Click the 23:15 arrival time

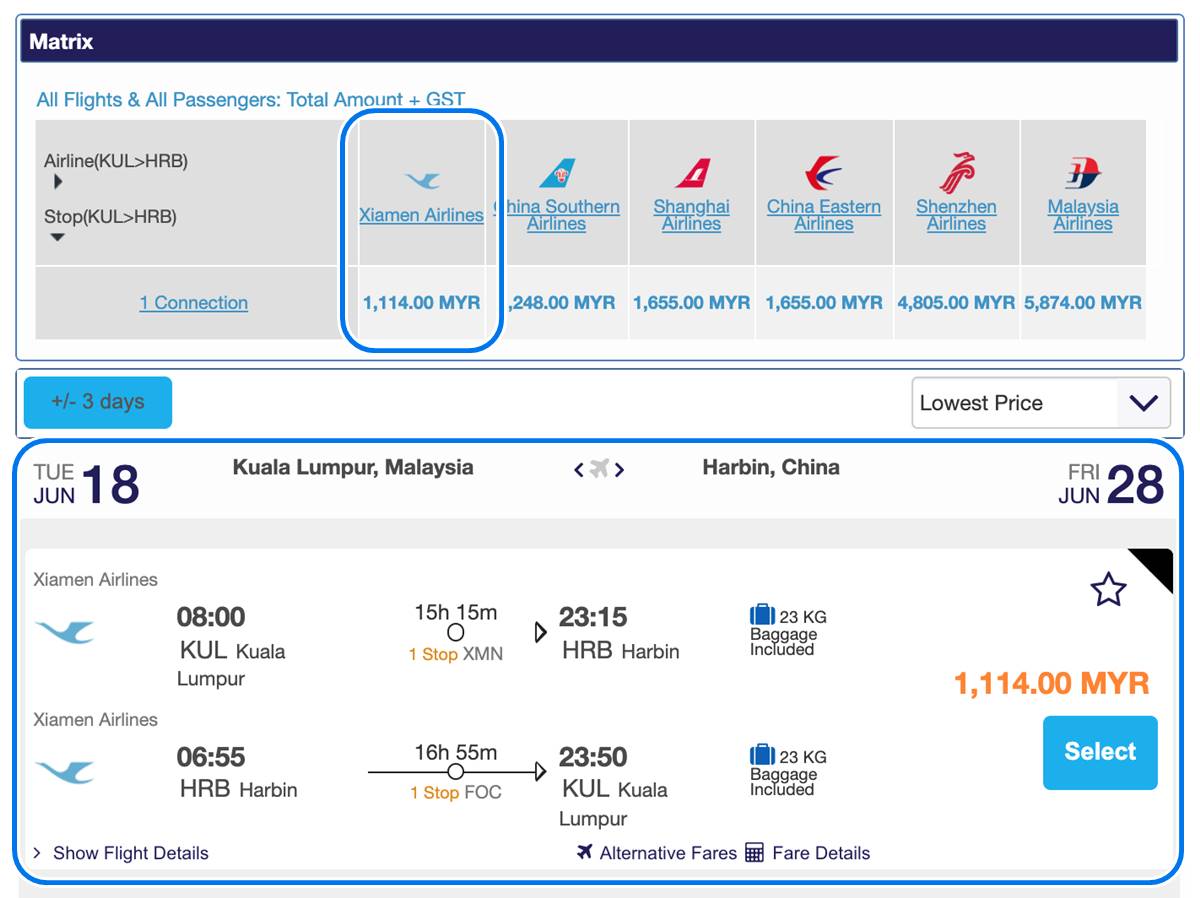click(x=593, y=617)
